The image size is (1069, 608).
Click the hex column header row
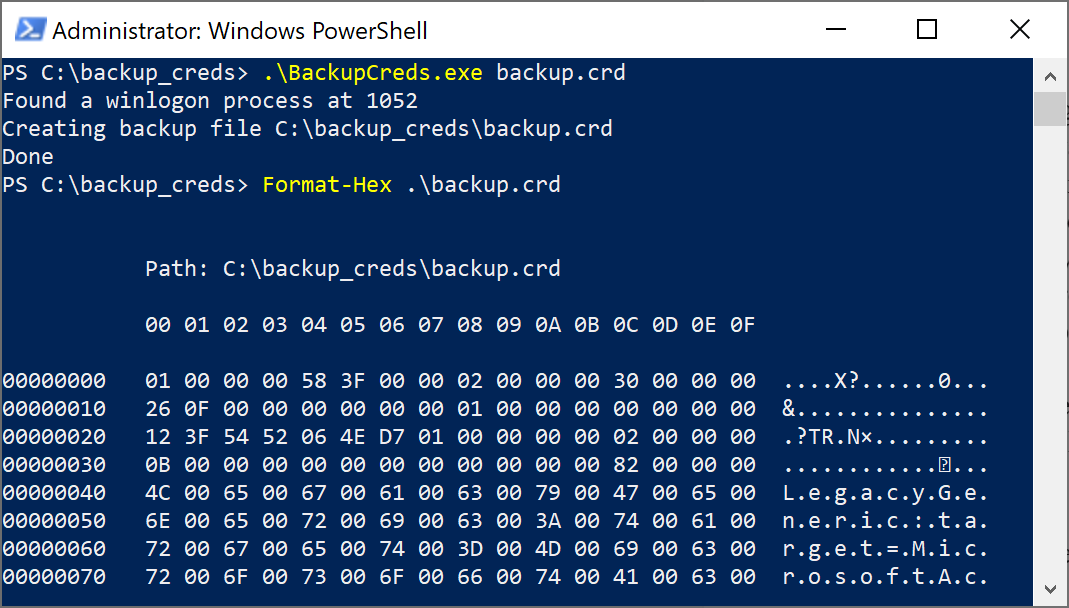(x=450, y=324)
